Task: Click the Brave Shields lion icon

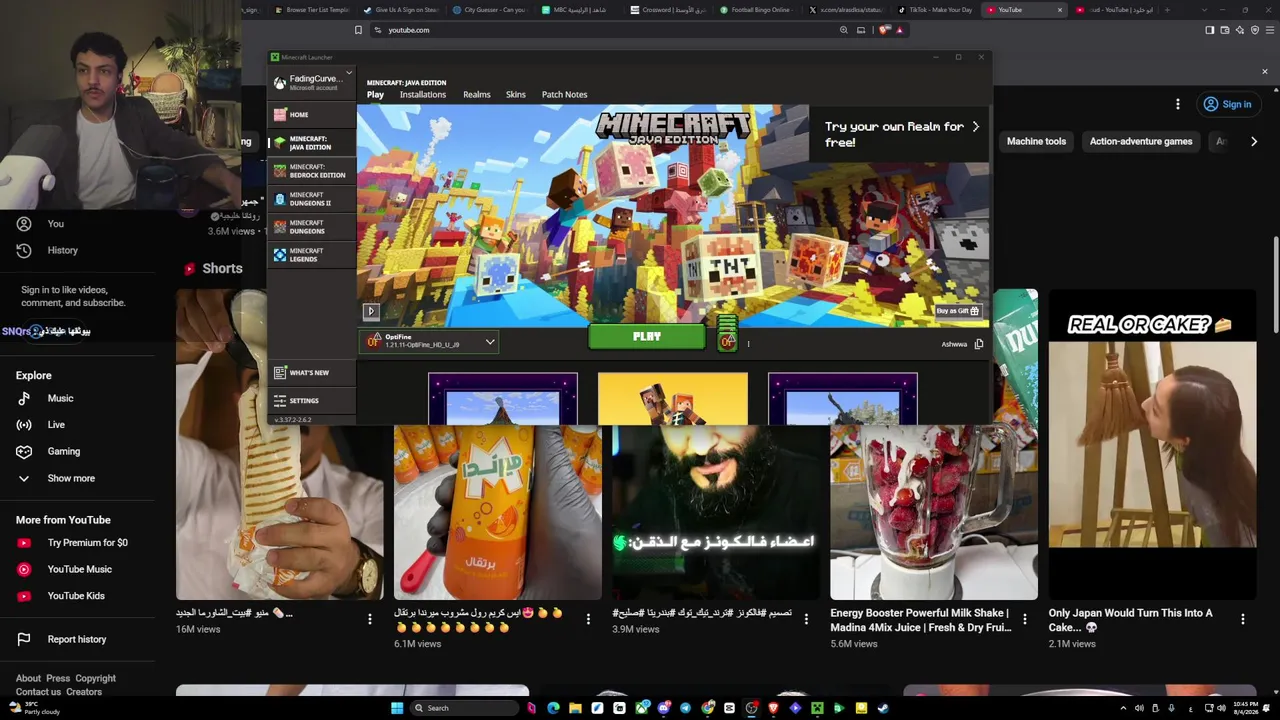Action: (883, 30)
